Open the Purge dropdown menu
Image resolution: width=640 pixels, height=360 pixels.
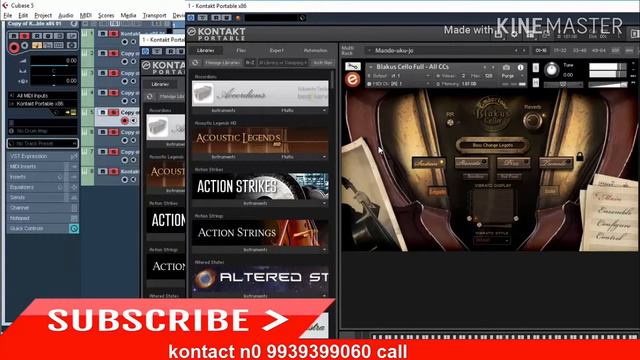[x=513, y=76]
